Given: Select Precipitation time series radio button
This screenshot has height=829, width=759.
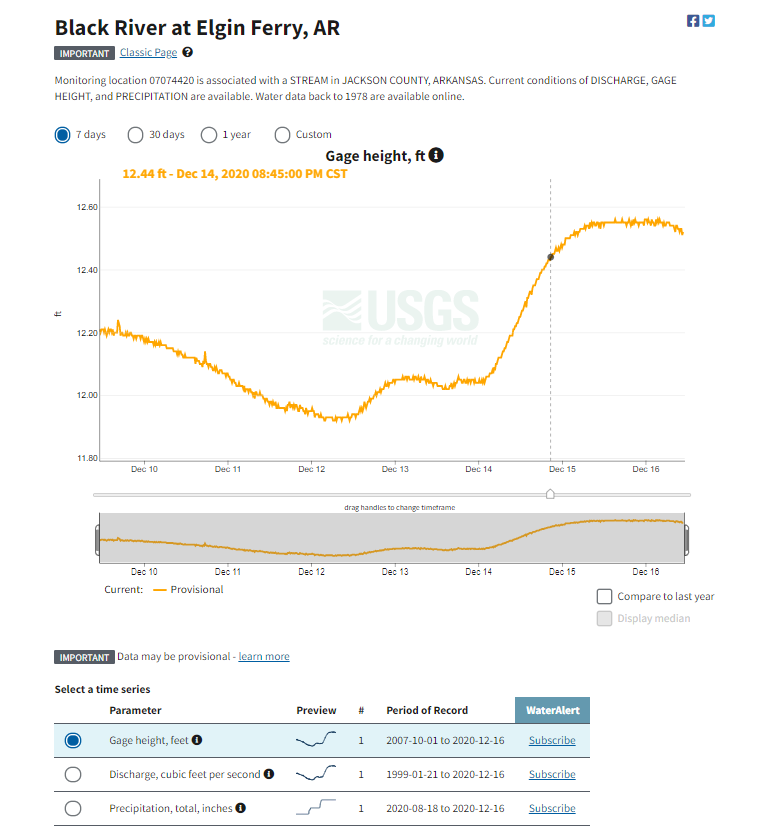Looking at the screenshot, I should click(x=73, y=808).
